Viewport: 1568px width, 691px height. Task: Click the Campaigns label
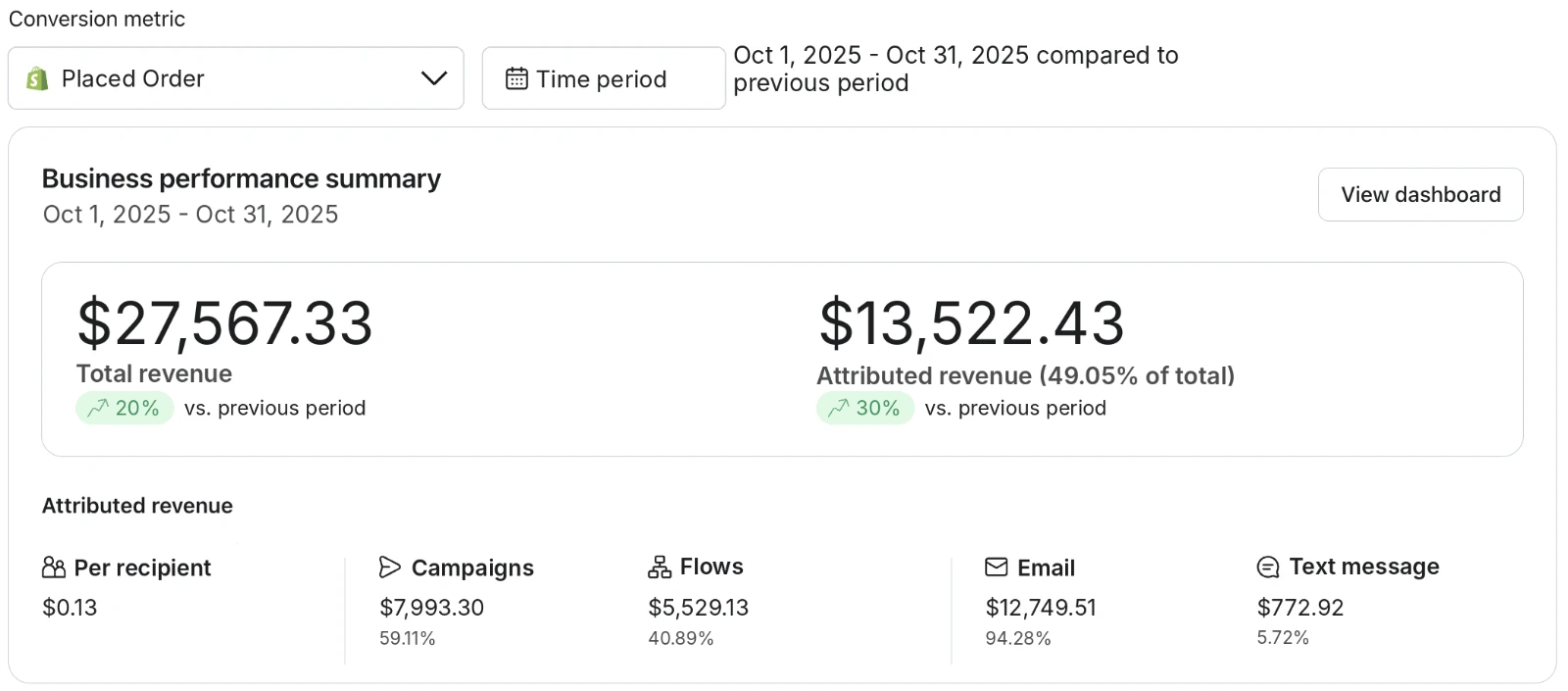tap(472, 568)
